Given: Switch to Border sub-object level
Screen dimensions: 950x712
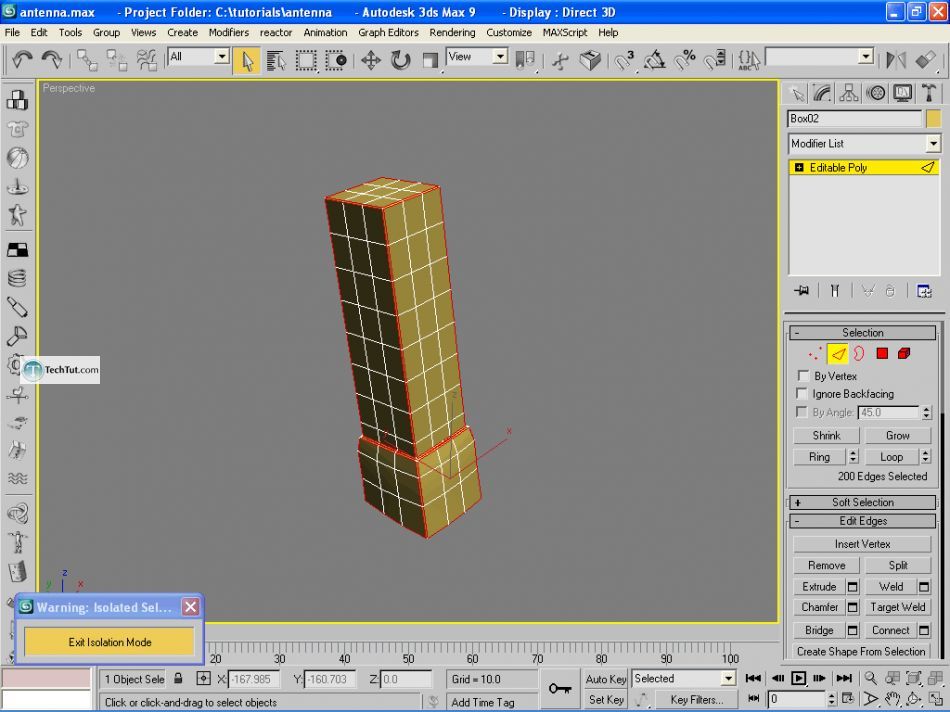Looking at the screenshot, I should [859, 354].
